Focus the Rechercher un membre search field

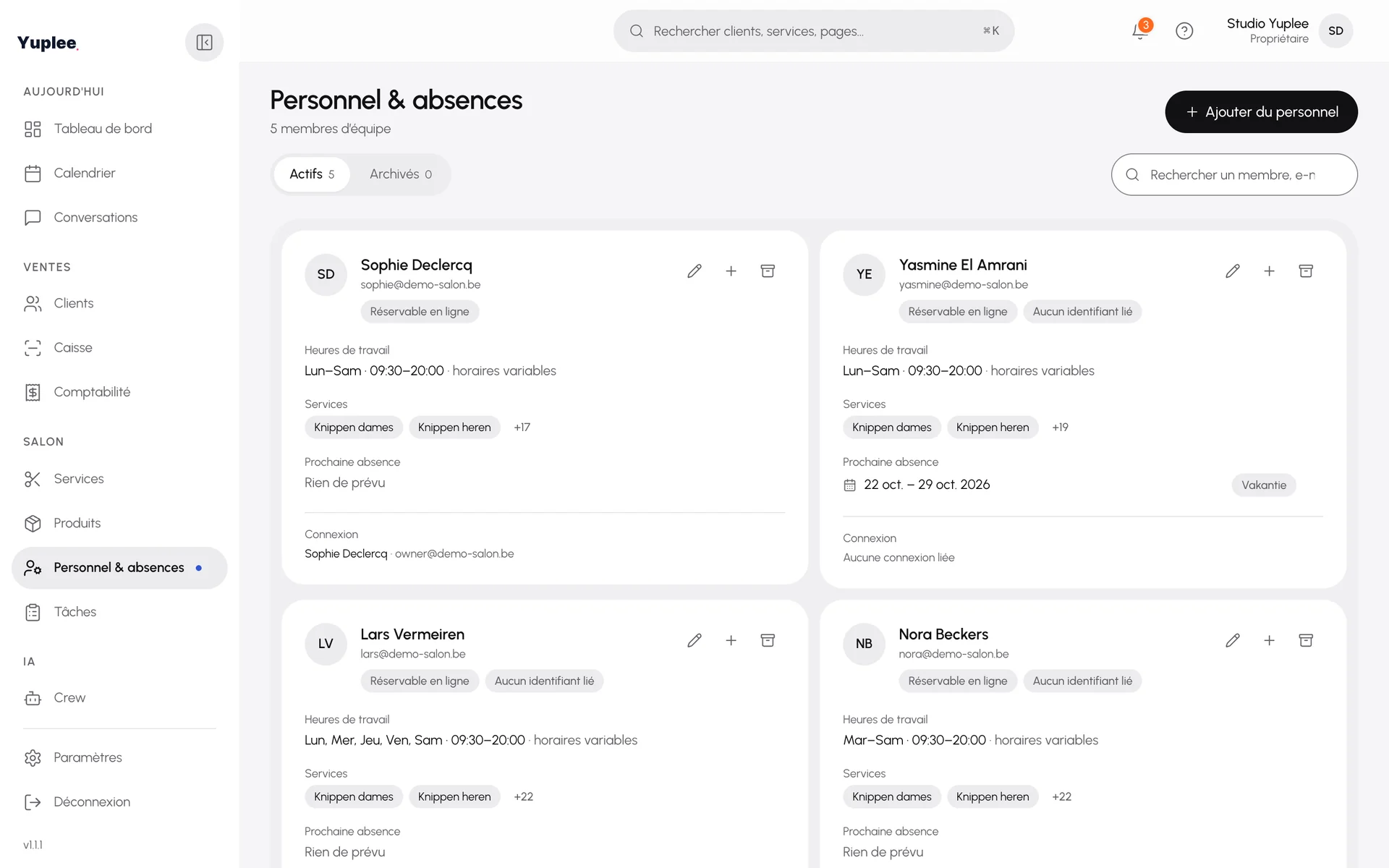tap(1234, 174)
